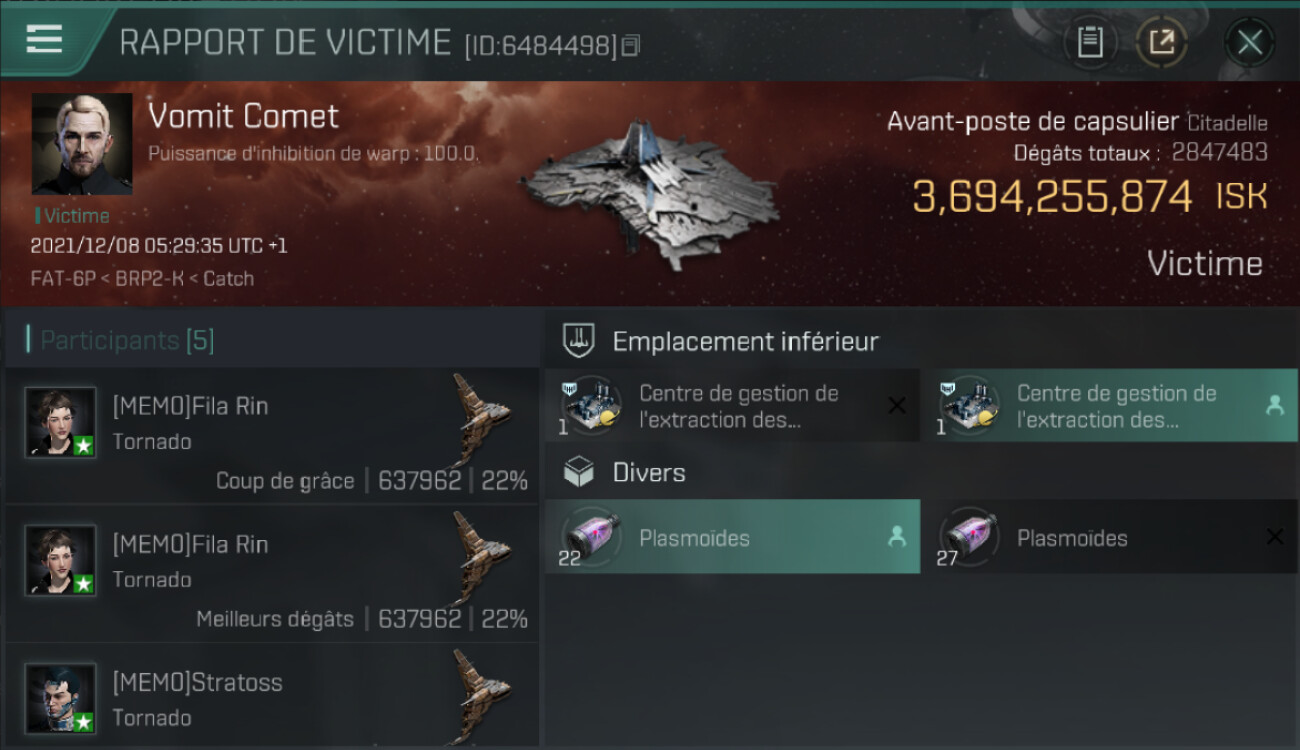Click the share export icon
1300x750 pixels.
pyautogui.click(x=1161, y=42)
